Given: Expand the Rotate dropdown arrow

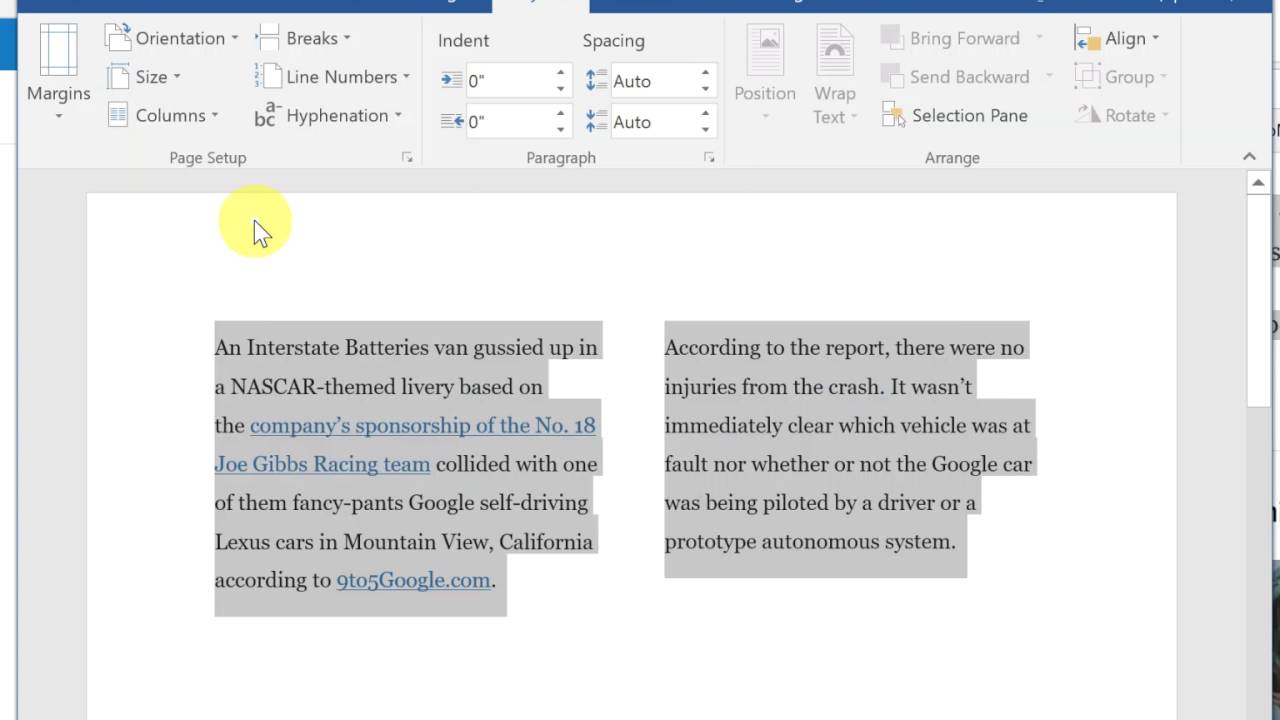Looking at the screenshot, I should tap(1165, 116).
